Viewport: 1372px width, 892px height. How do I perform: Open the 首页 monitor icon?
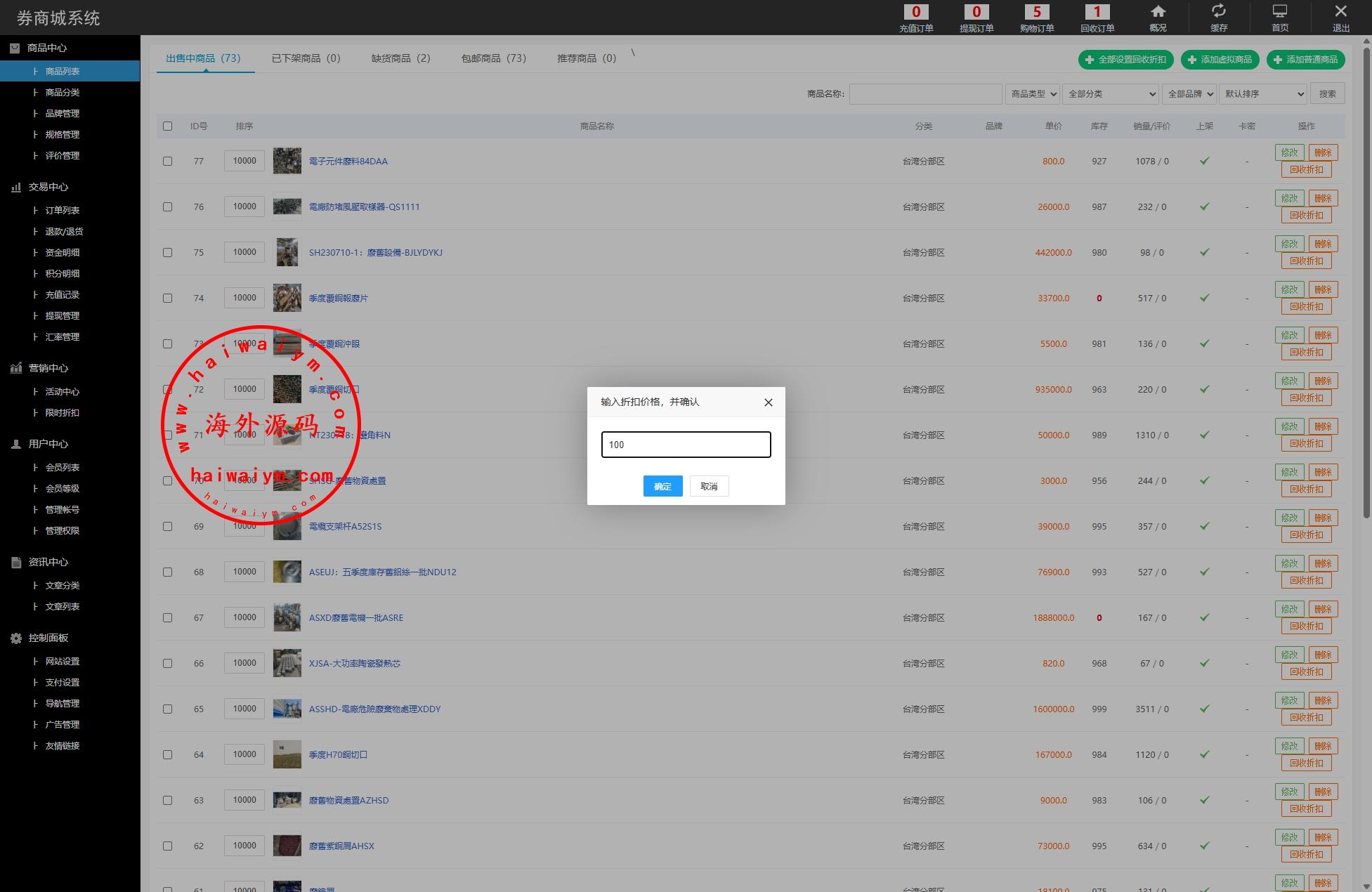coord(1280,12)
